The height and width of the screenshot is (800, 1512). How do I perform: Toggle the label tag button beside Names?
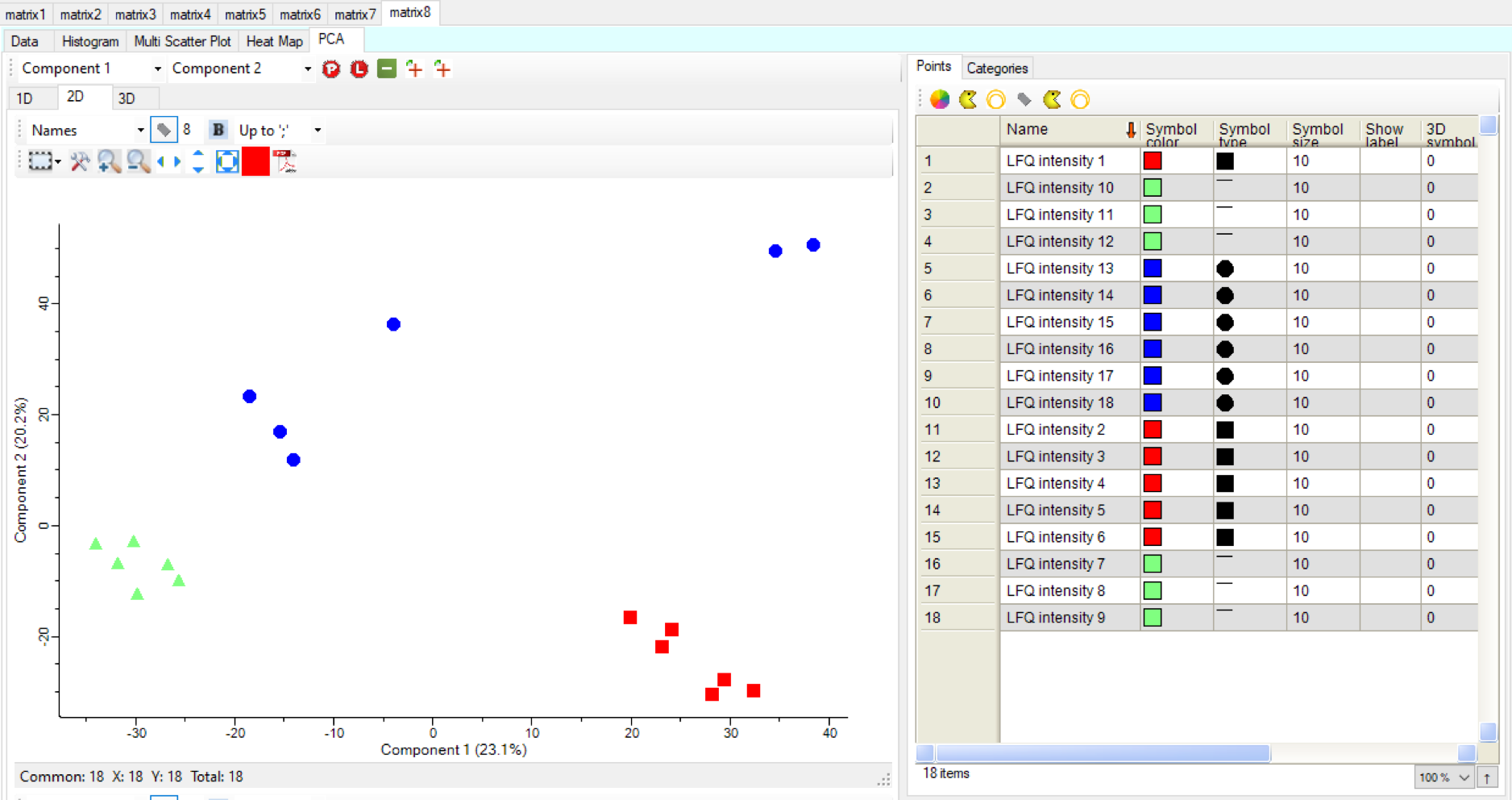[164, 130]
